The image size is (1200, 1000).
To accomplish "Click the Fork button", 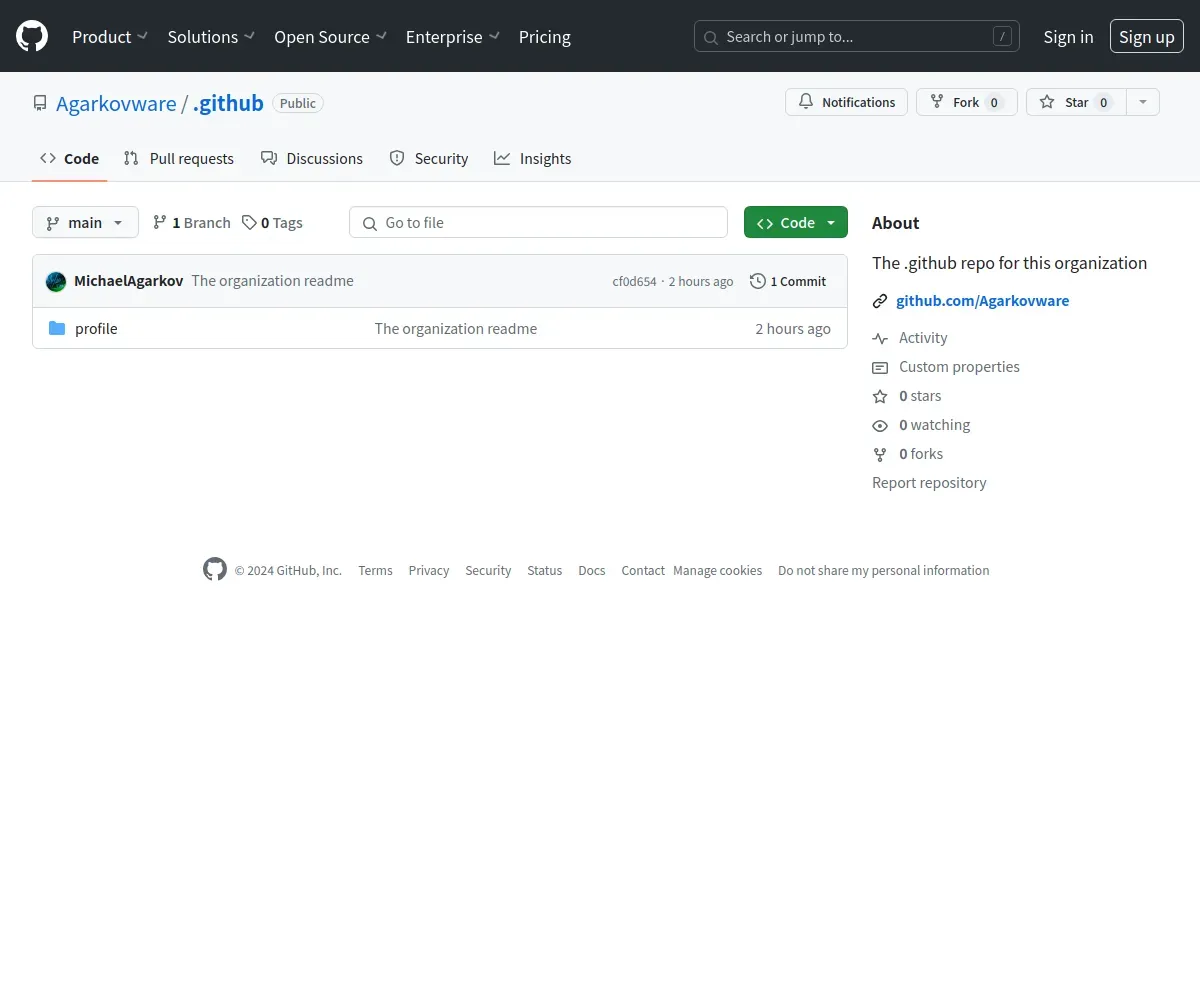I will tap(967, 102).
